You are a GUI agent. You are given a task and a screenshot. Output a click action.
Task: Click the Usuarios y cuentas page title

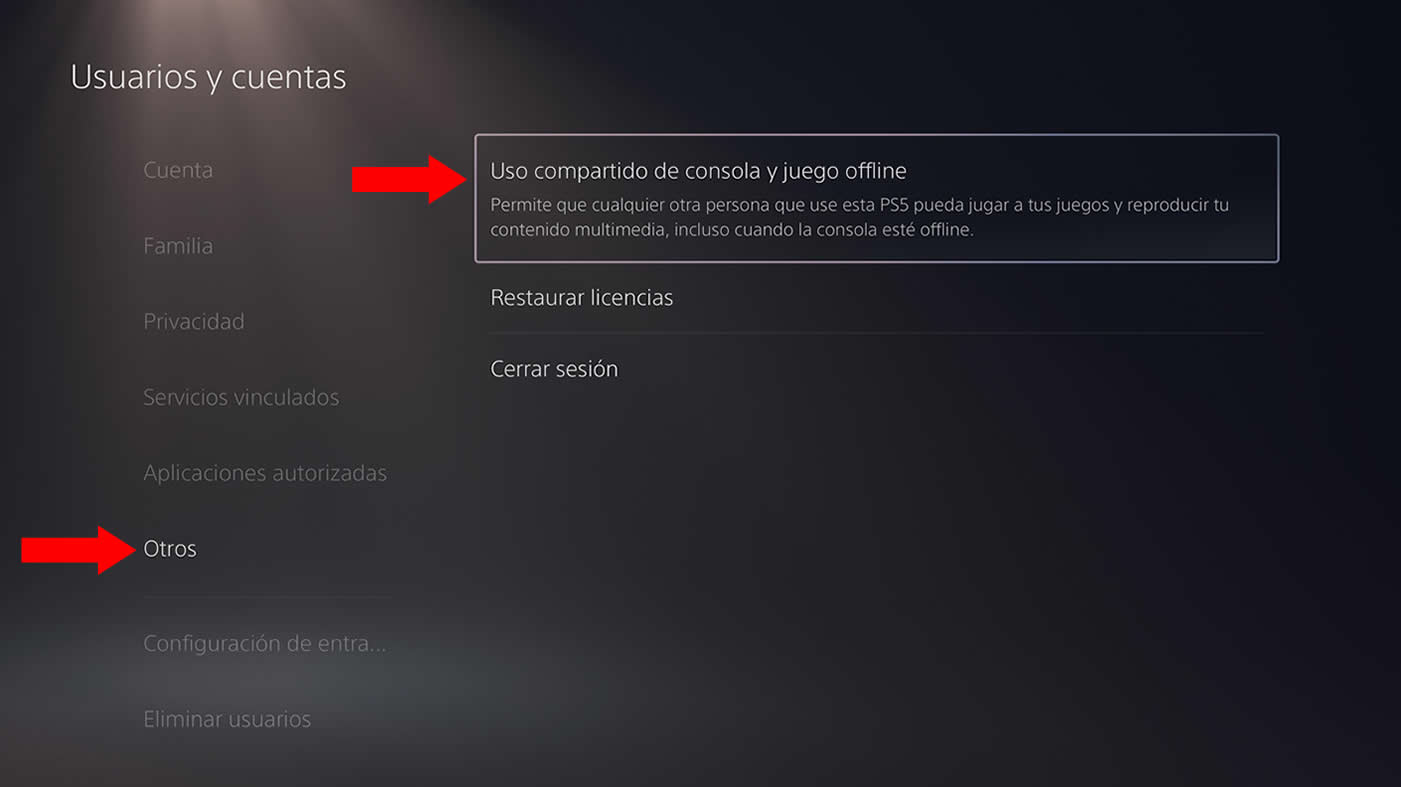click(208, 77)
